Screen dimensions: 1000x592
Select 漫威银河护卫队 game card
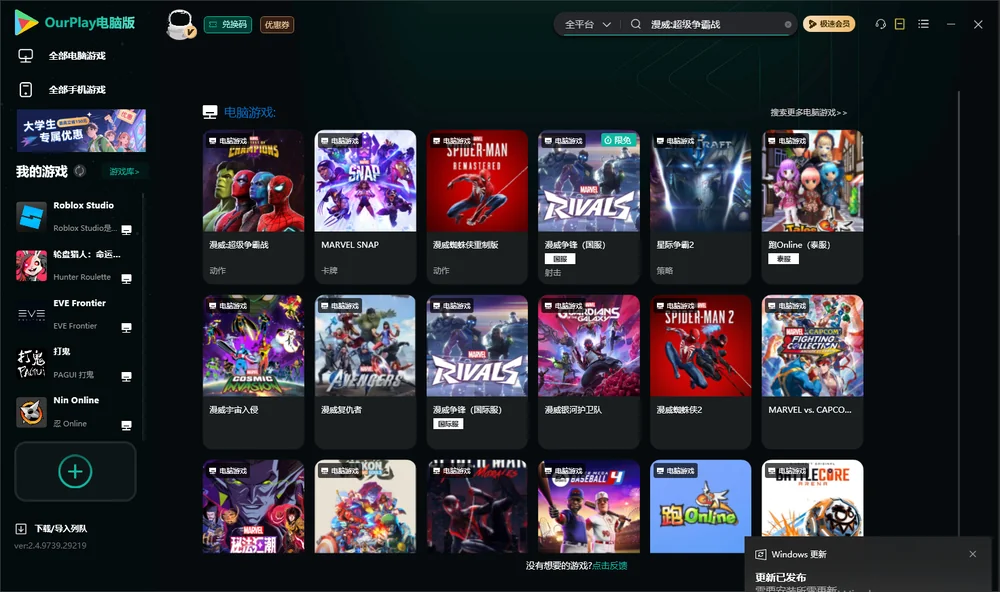click(x=589, y=371)
